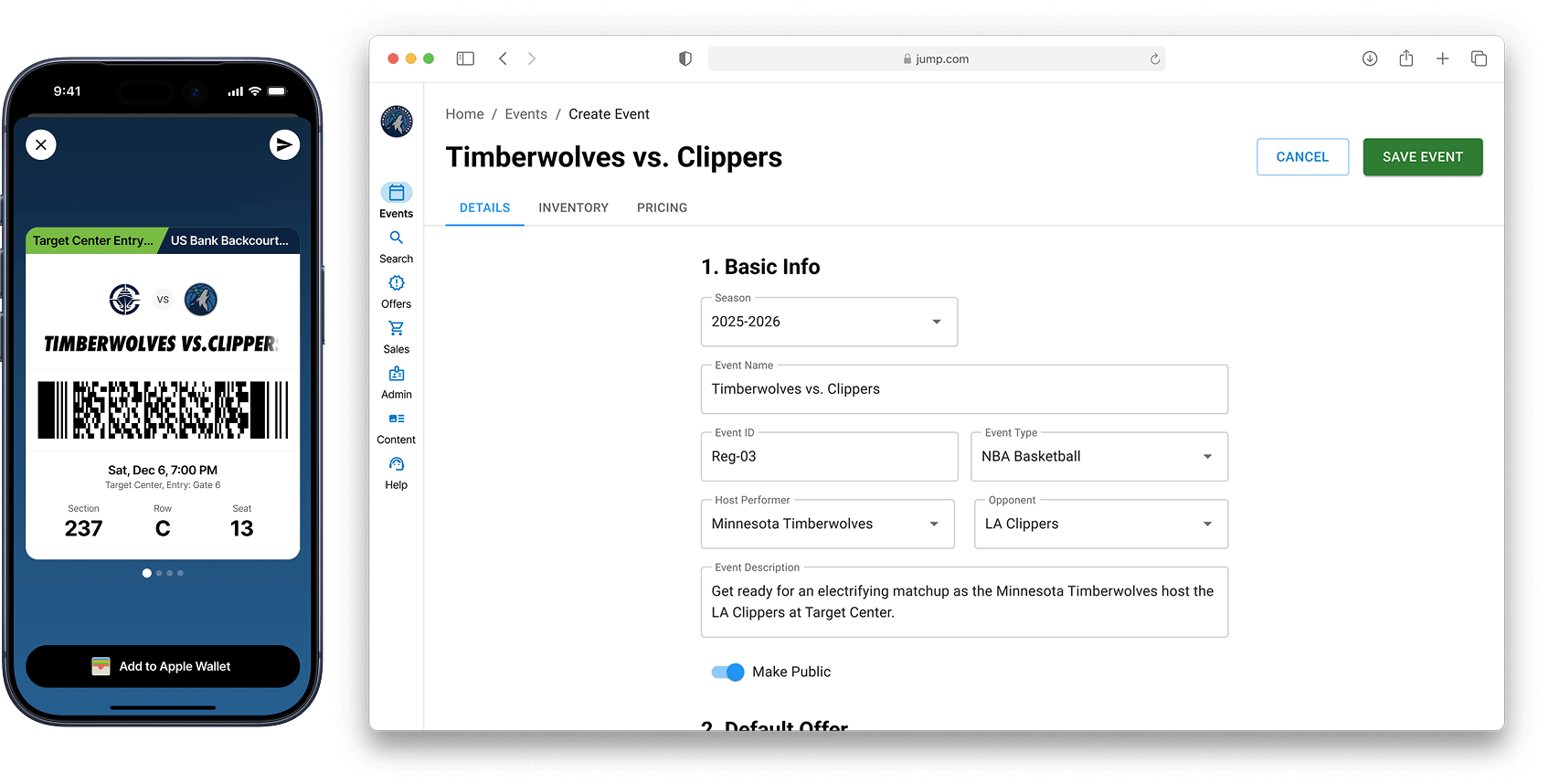The height and width of the screenshot is (784, 1549).
Task: Click the '1. Basic Info' heading
Action: pyautogui.click(x=760, y=267)
